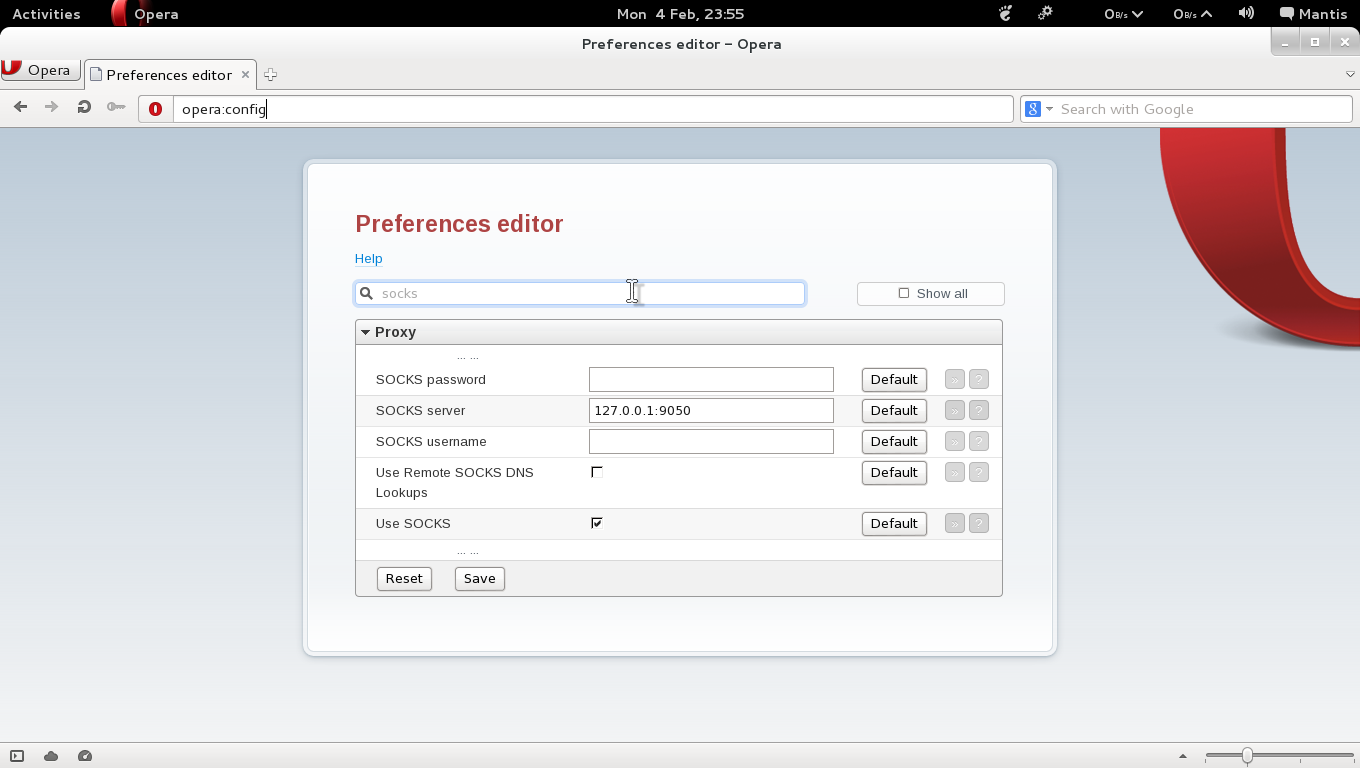Click the Reset button
Image resolution: width=1360 pixels, height=768 pixels.
(404, 579)
